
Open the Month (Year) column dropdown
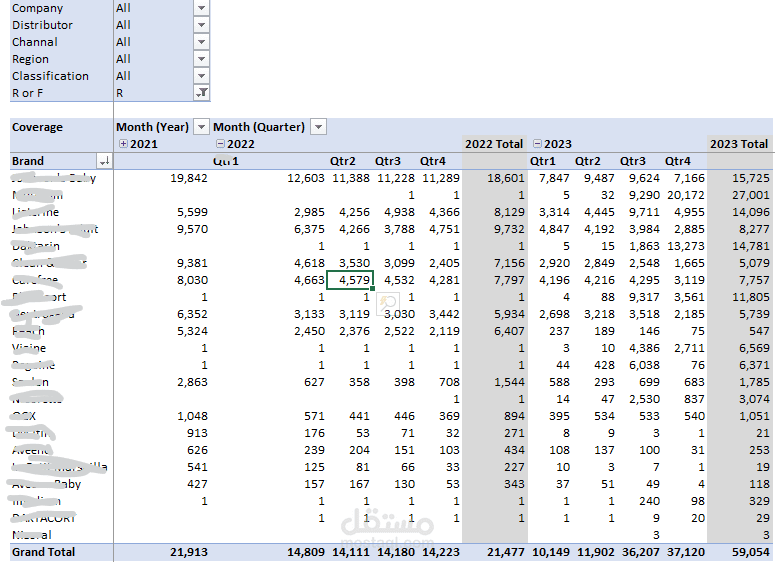tap(201, 127)
